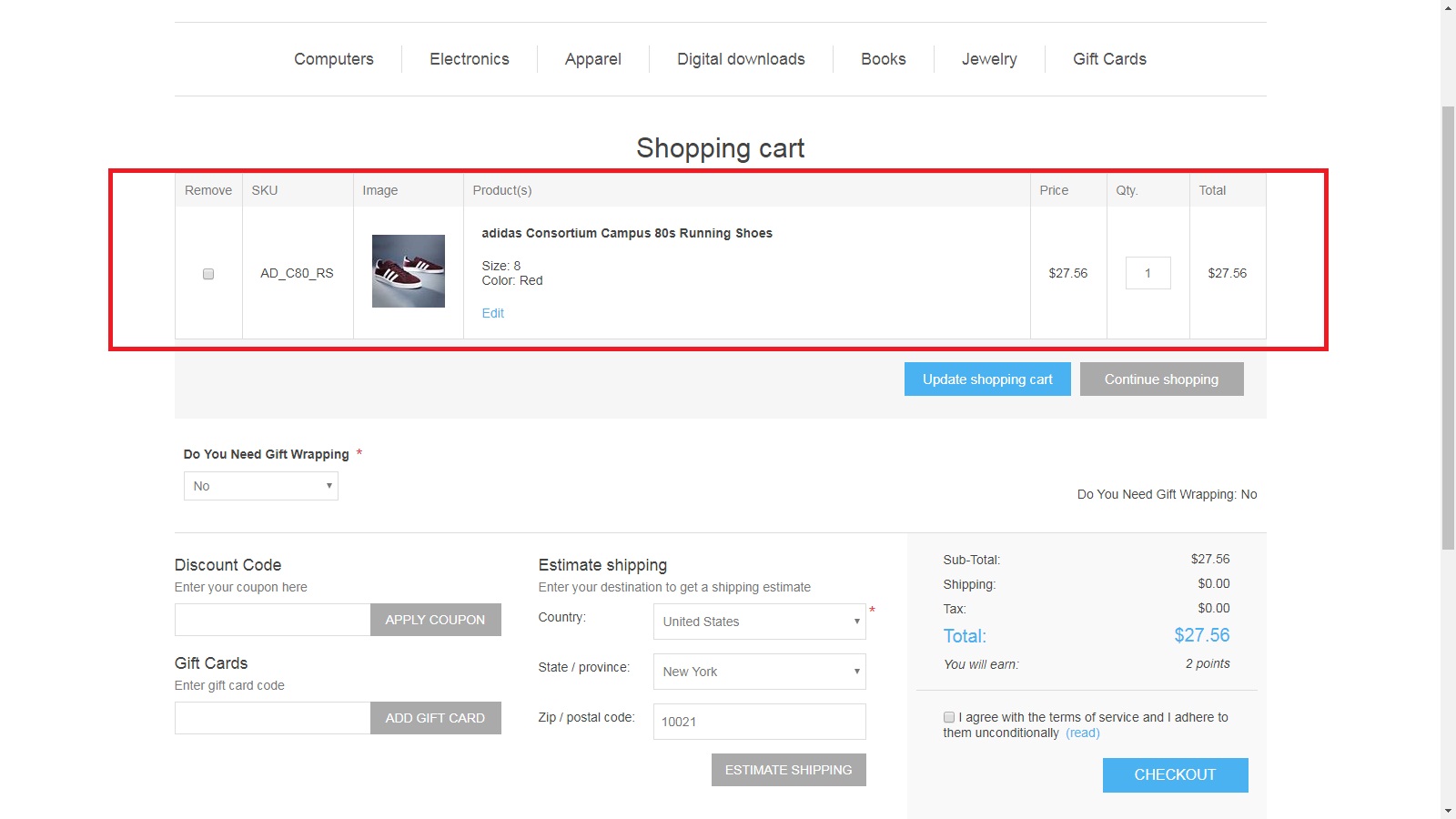Check the terms of service agreement box
Image resolution: width=1456 pixels, height=819 pixels.
coord(949,717)
